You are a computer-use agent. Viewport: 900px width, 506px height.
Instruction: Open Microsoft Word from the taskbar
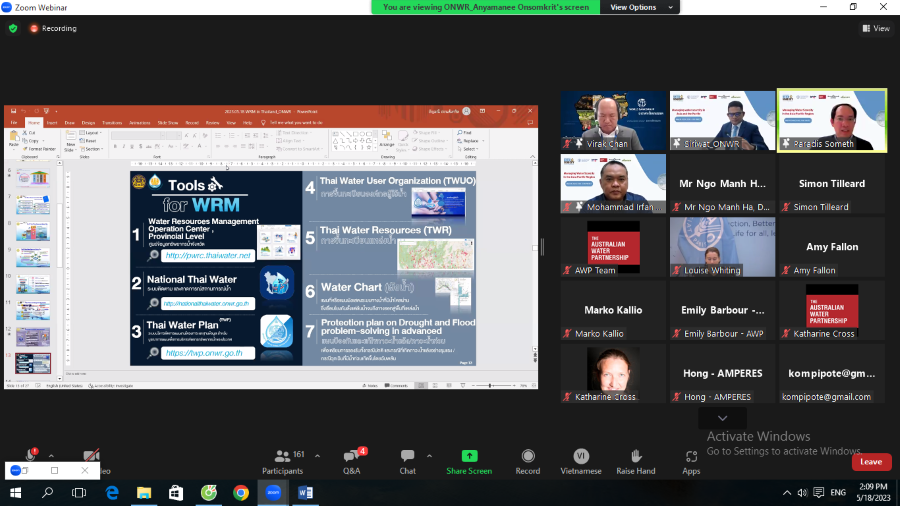[x=304, y=492]
